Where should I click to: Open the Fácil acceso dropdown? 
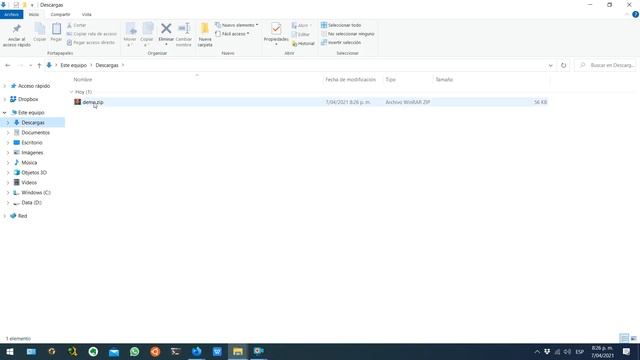[x=232, y=34]
